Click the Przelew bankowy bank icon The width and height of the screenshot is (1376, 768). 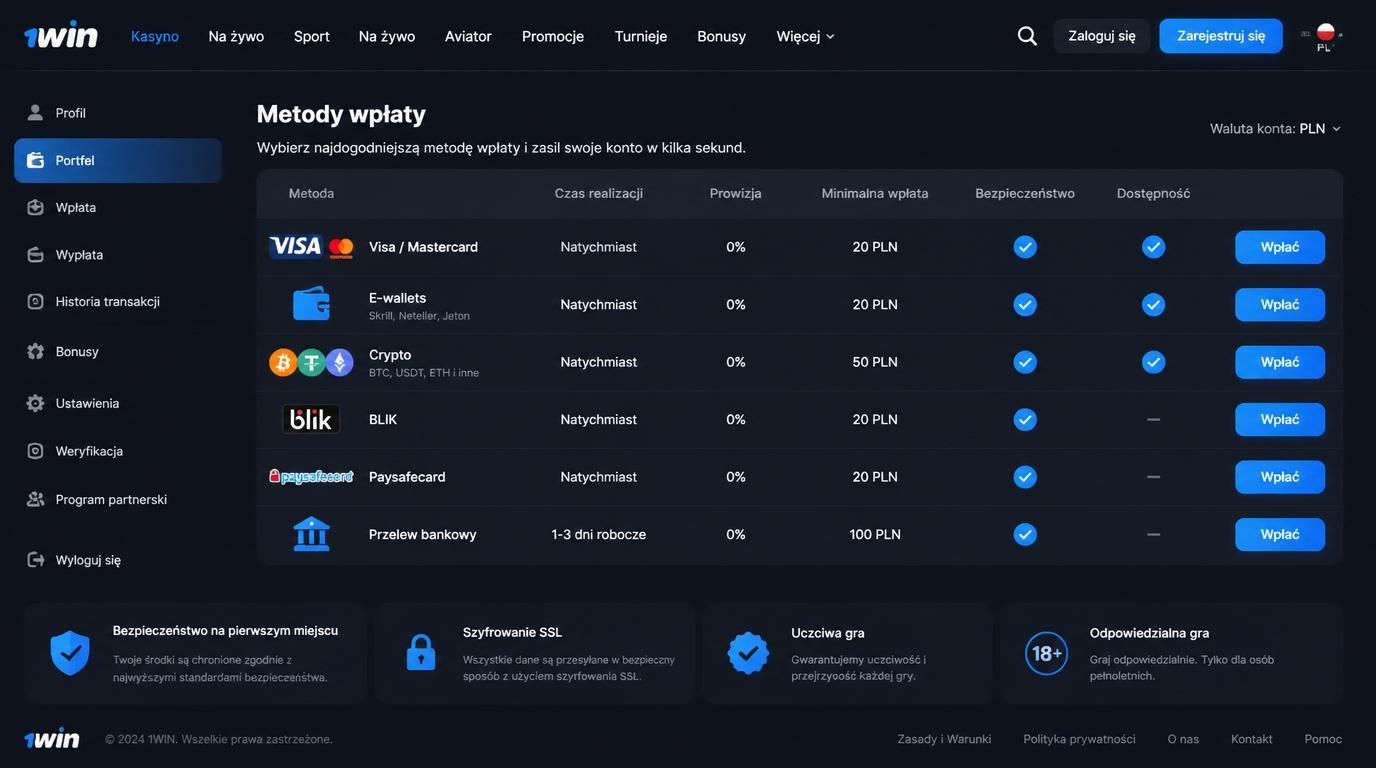click(311, 534)
